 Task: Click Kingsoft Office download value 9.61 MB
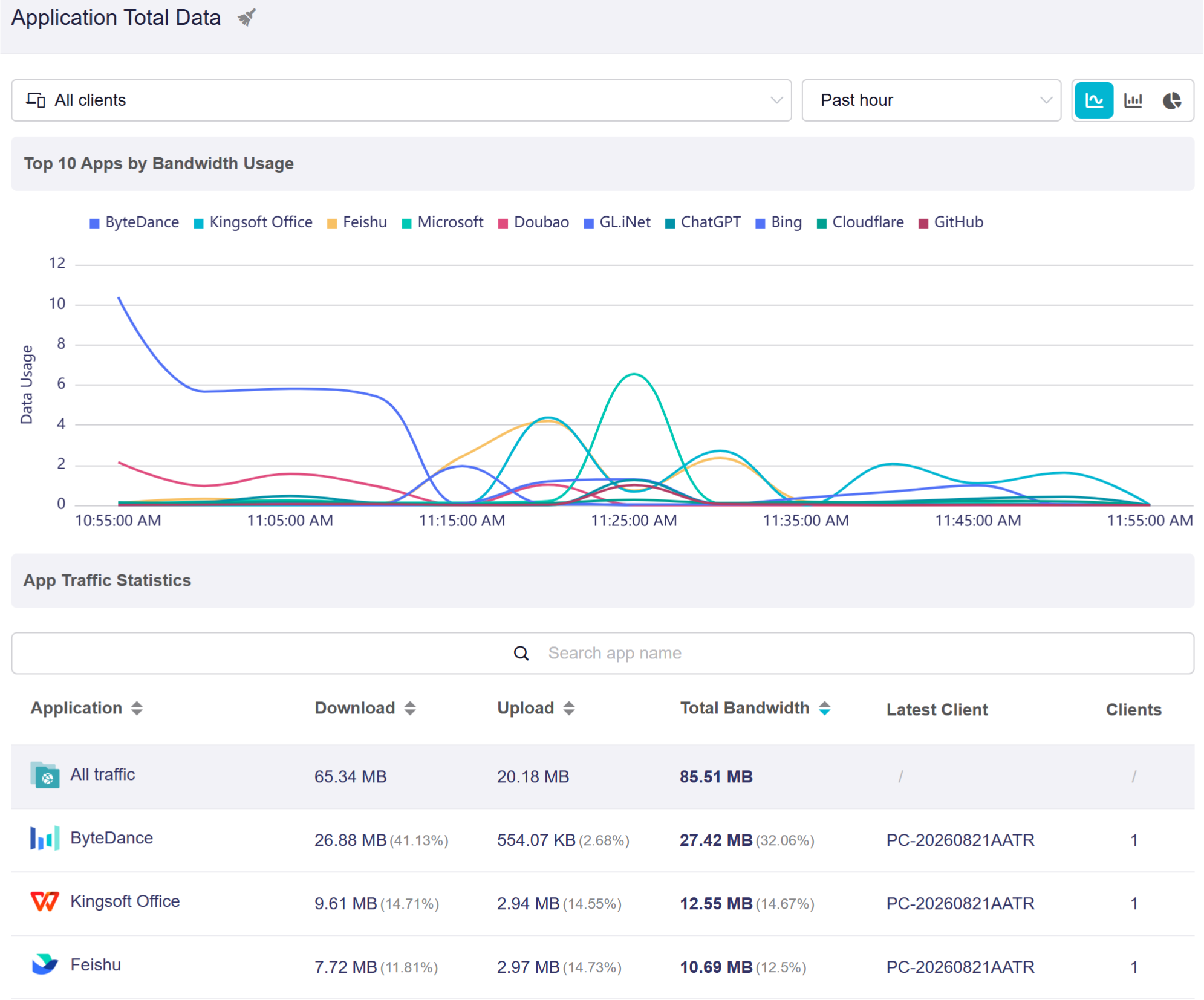(x=346, y=904)
